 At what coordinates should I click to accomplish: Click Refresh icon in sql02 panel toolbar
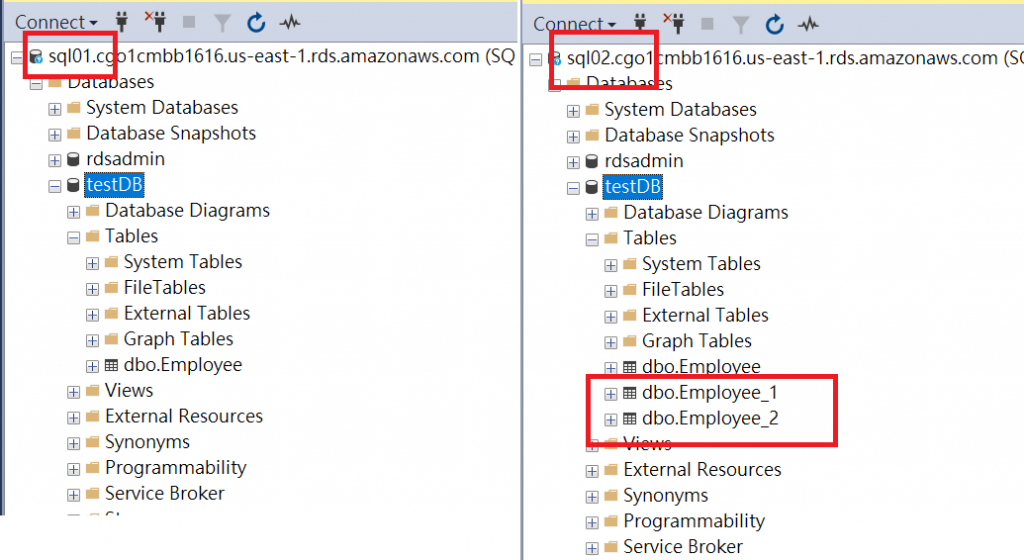pos(775,25)
